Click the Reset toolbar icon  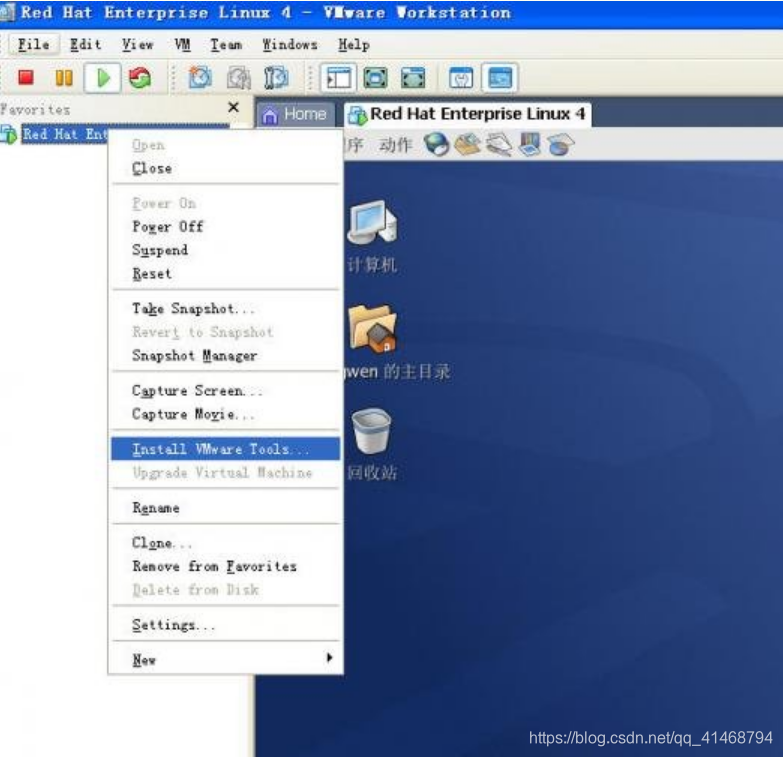tap(140, 77)
